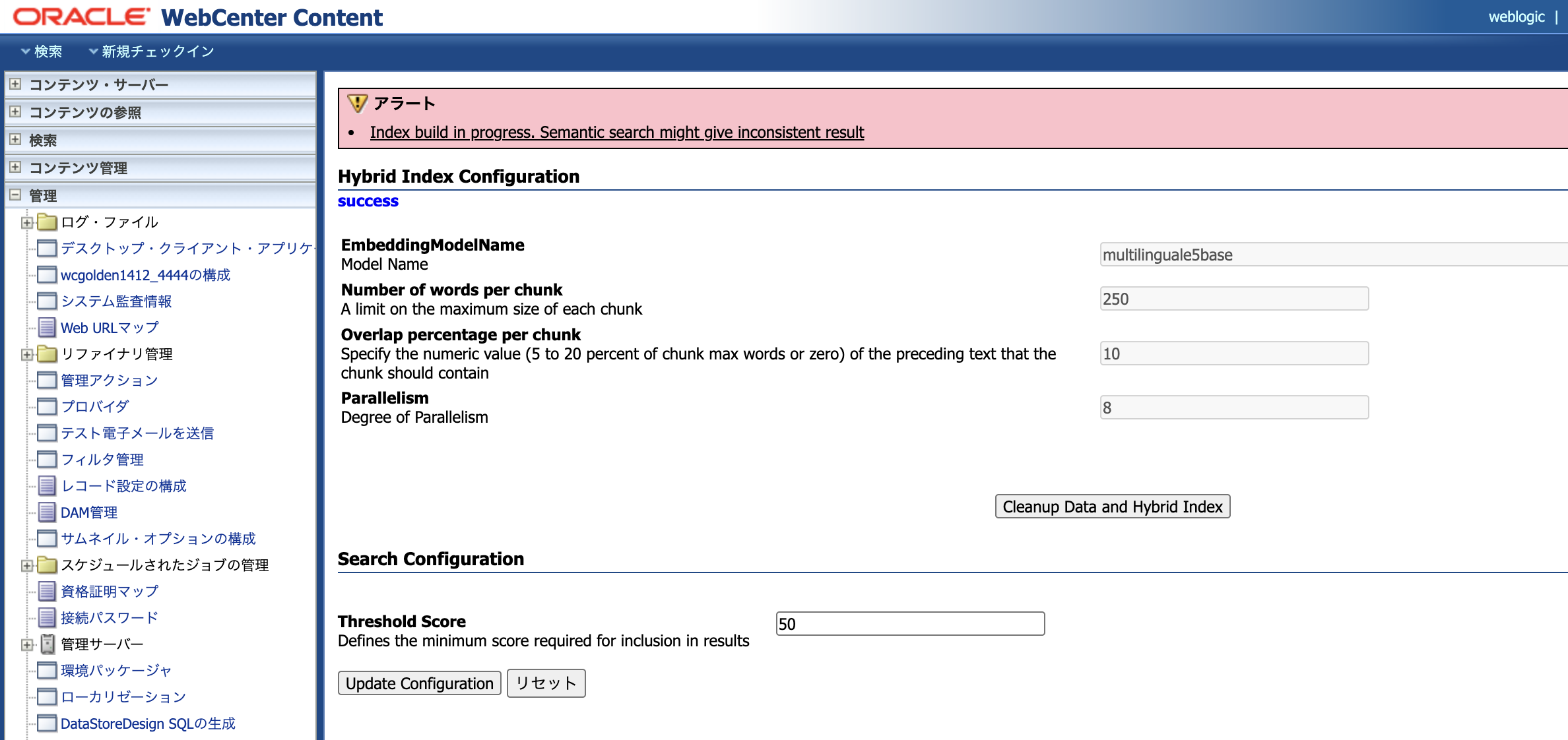Click the Web URLマップ page icon
This screenshot has width=1568, height=740.
click(x=47, y=327)
